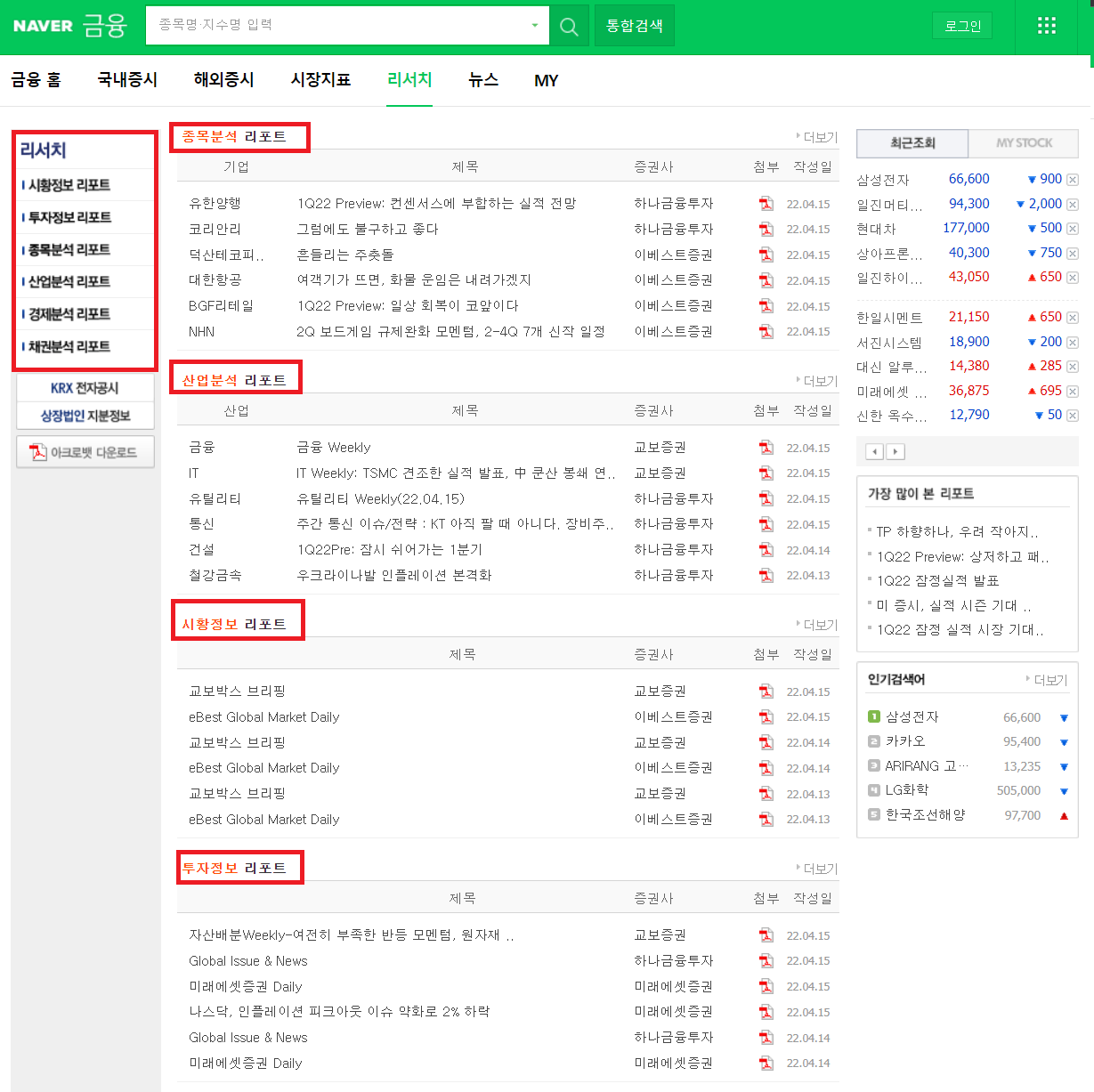Open 시황정보 리포트 in sidebar
1094x1092 pixels.
69,185
